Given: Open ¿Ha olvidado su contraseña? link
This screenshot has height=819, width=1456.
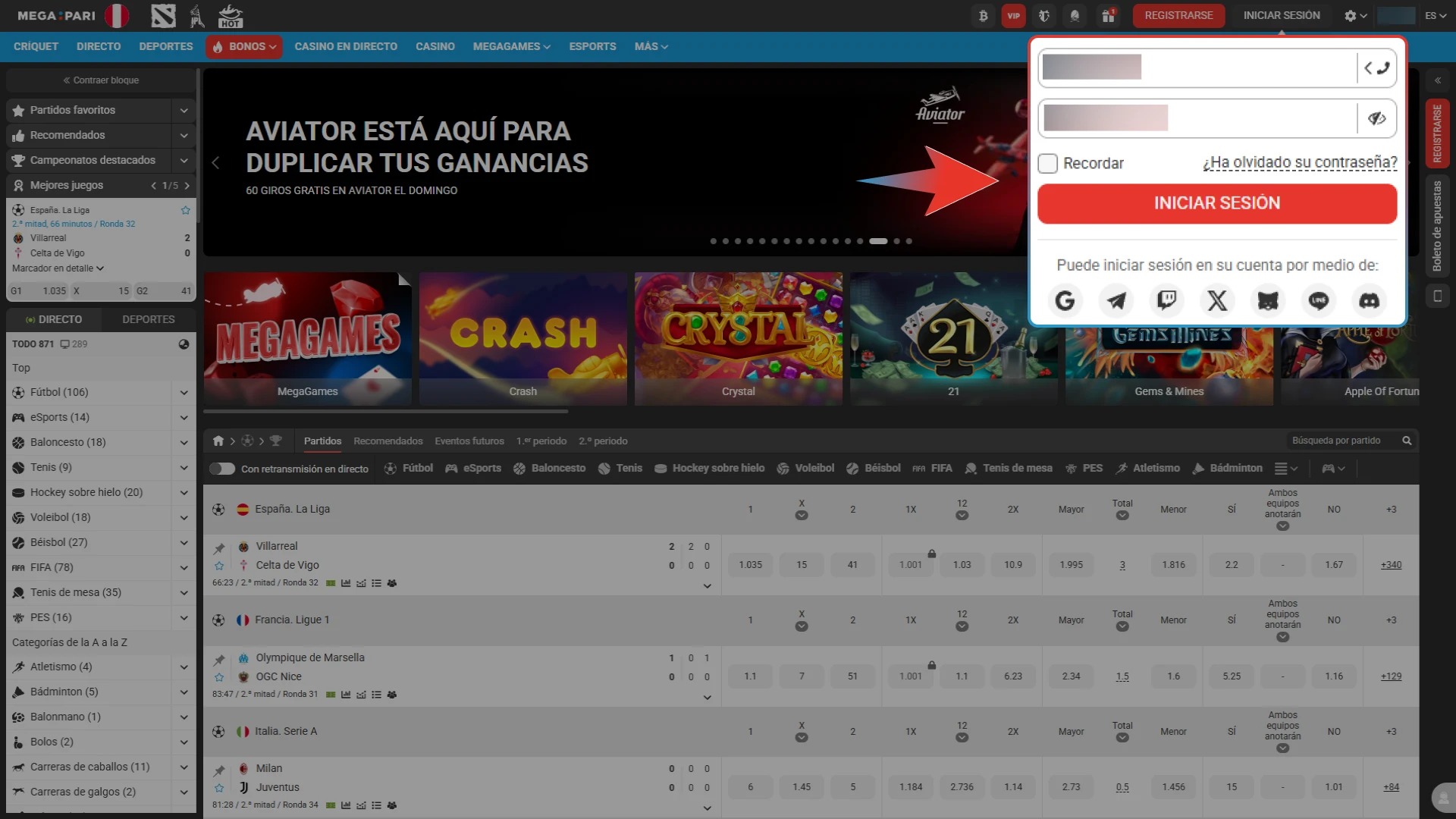Looking at the screenshot, I should (1300, 163).
